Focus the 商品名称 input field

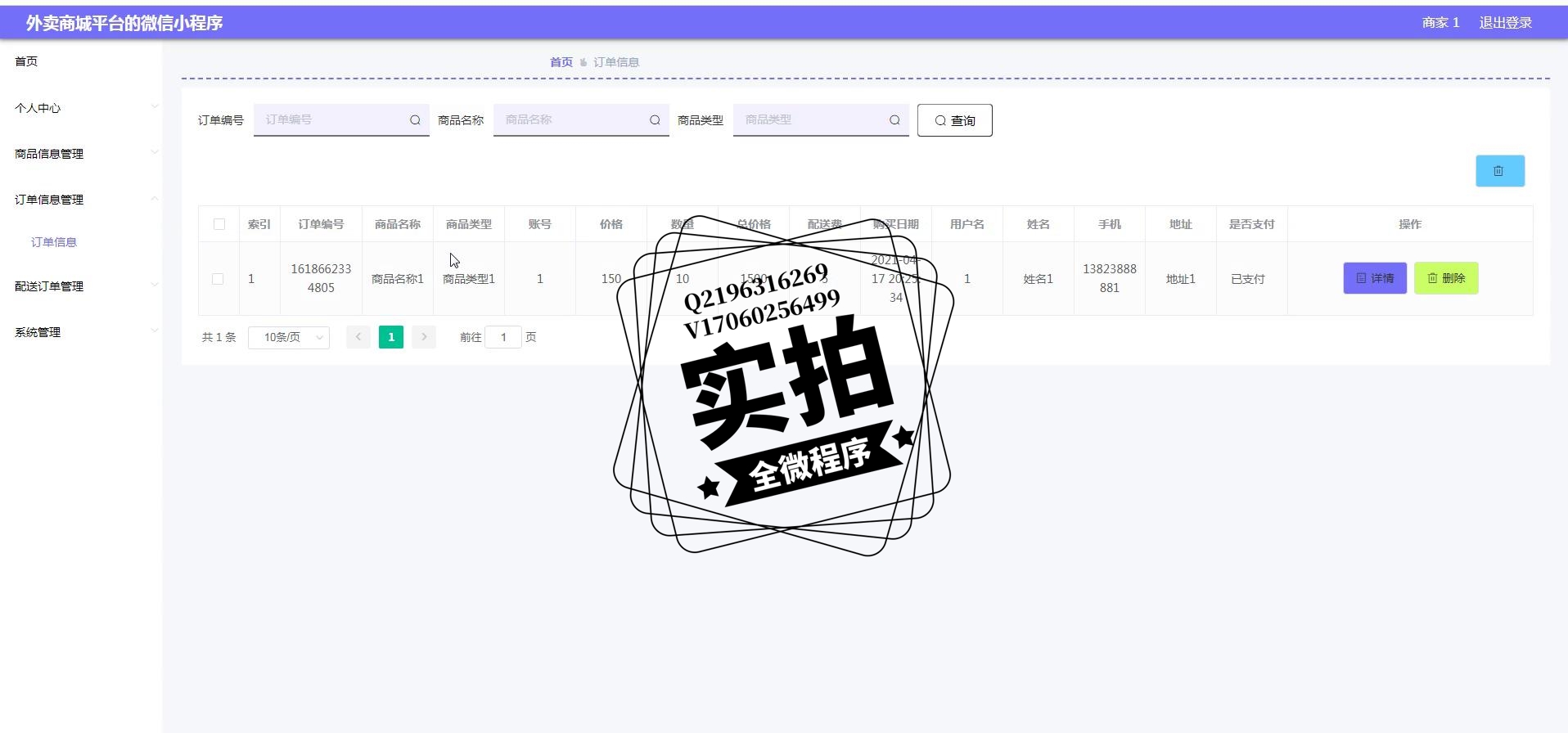pos(581,120)
